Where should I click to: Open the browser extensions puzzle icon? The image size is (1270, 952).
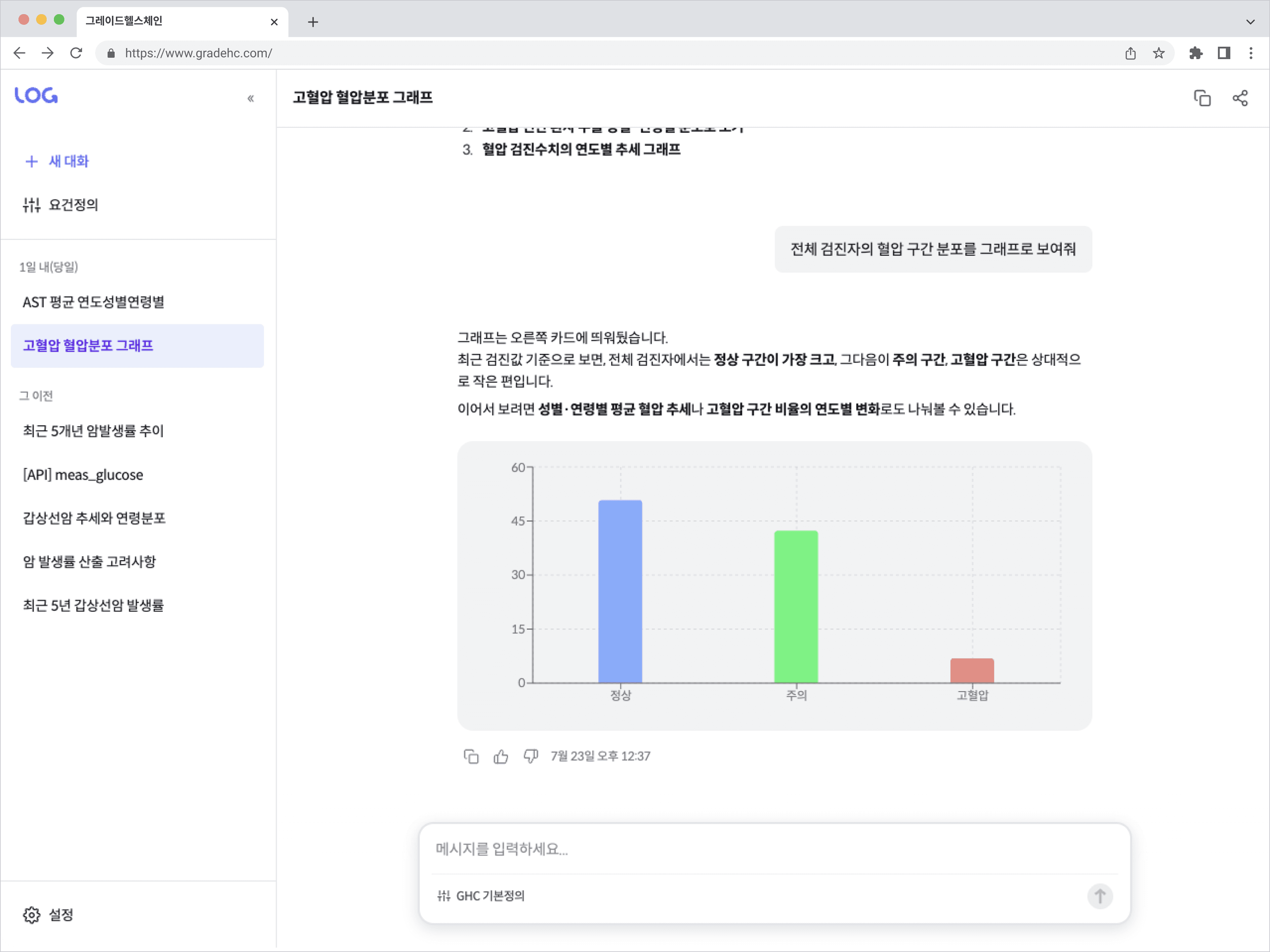1196,53
